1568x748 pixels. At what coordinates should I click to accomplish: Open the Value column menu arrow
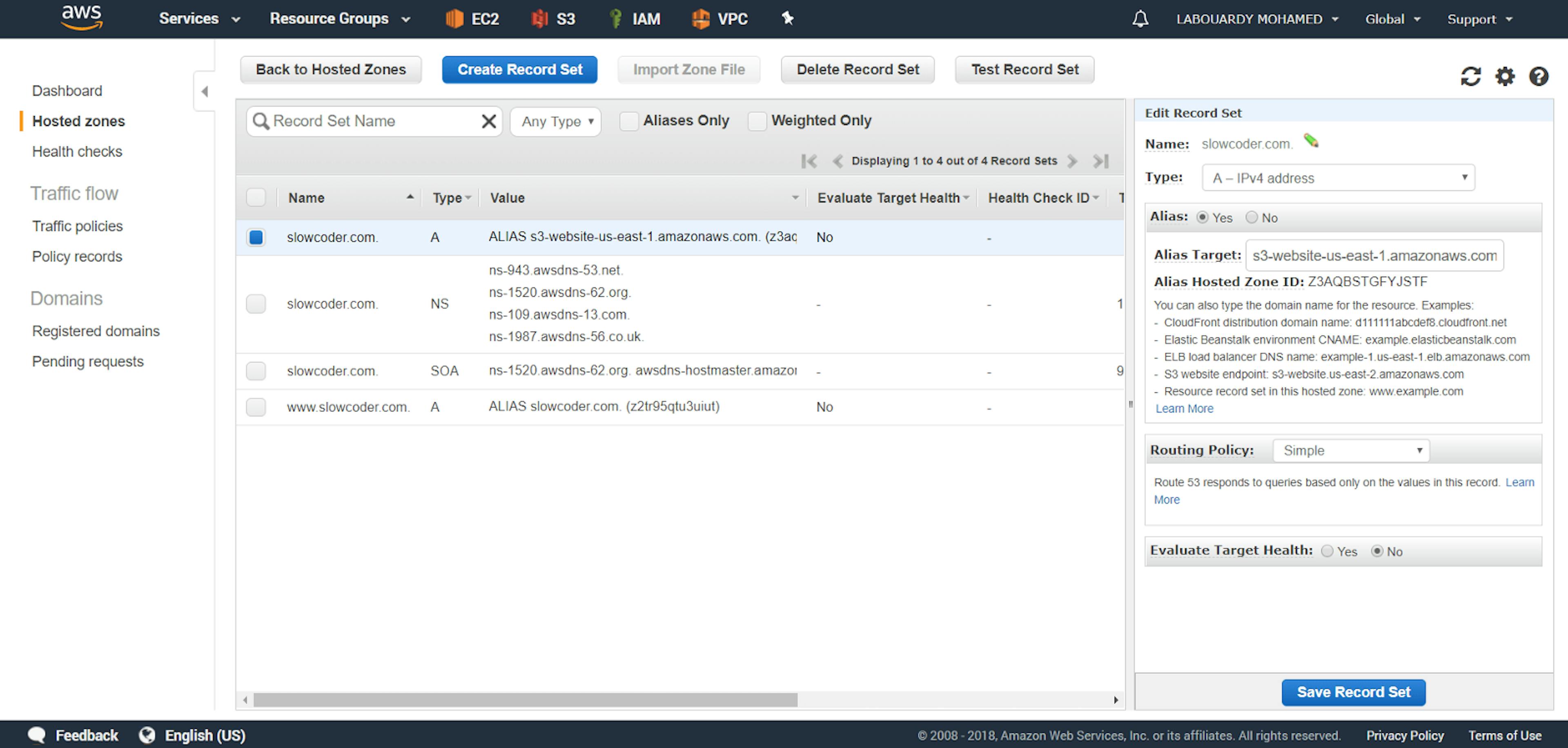point(795,198)
